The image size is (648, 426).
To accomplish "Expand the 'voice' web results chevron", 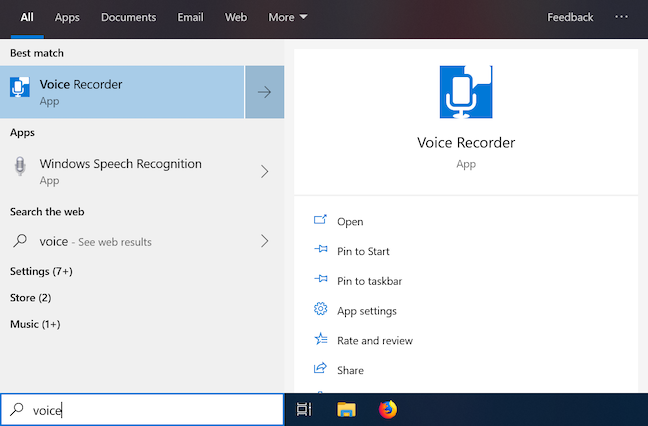I will point(264,241).
